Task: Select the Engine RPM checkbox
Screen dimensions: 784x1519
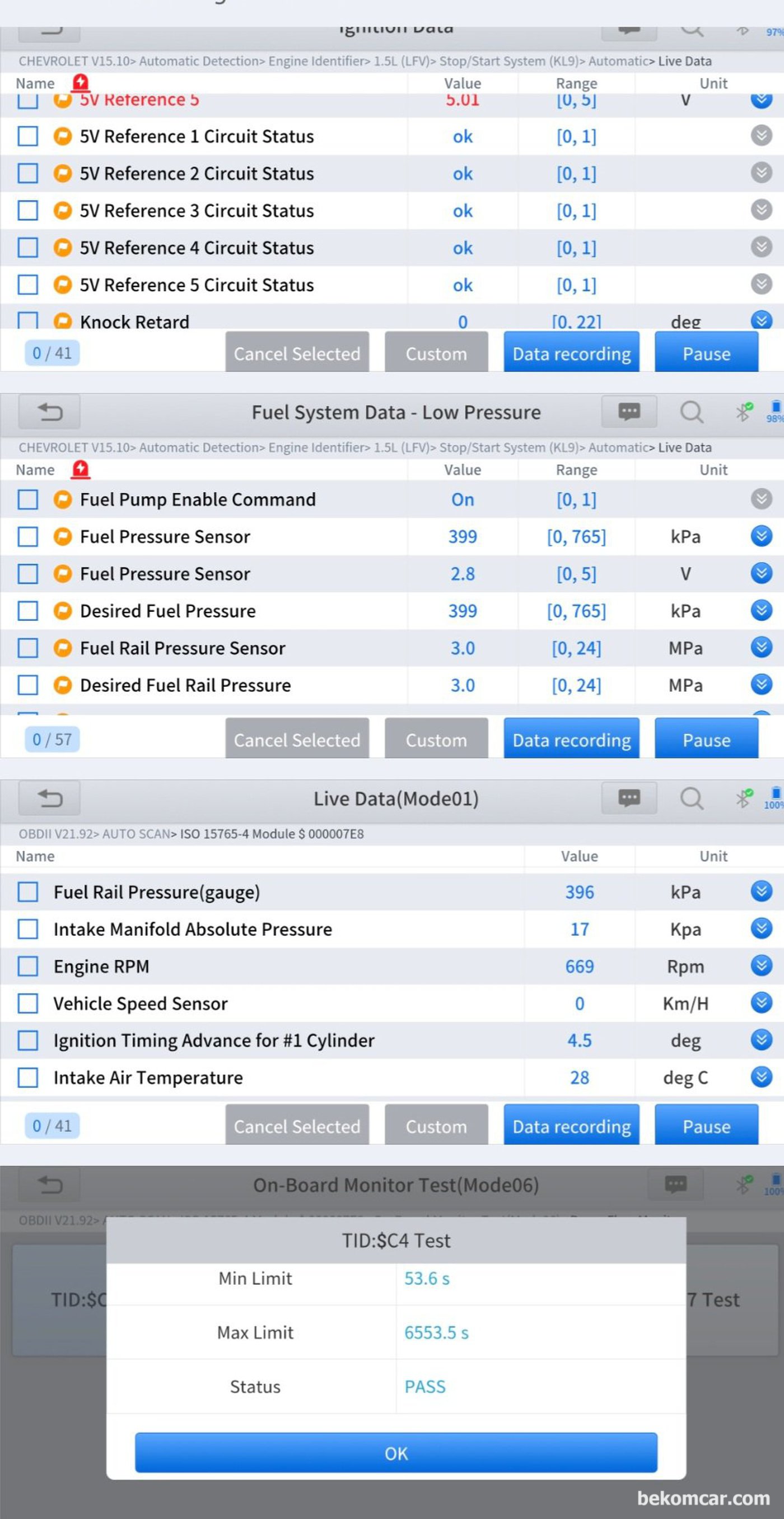Action: point(27,966)
